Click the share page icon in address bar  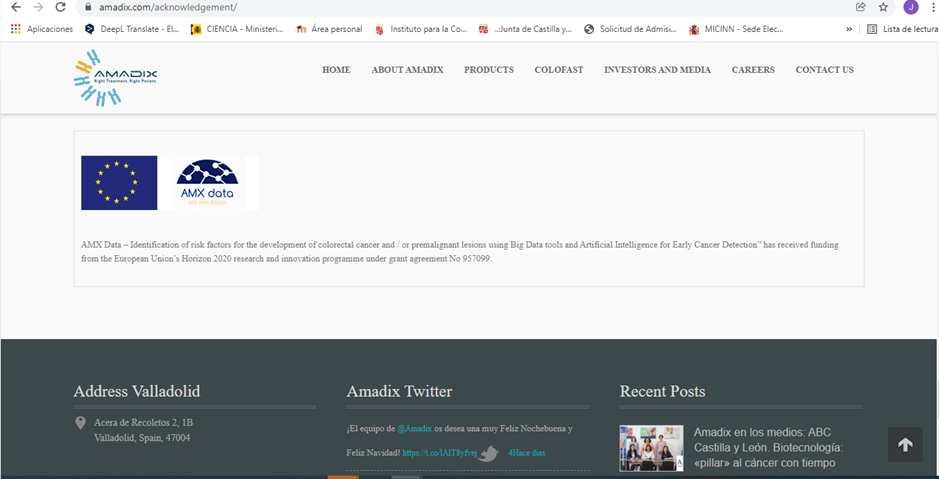pos(860,7)
